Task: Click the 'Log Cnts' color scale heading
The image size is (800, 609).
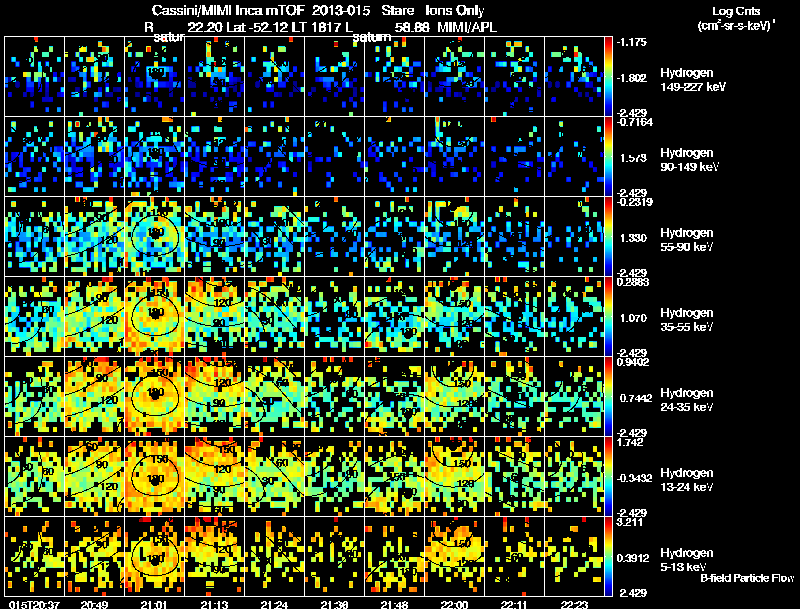Action: (x=736, y=11)
